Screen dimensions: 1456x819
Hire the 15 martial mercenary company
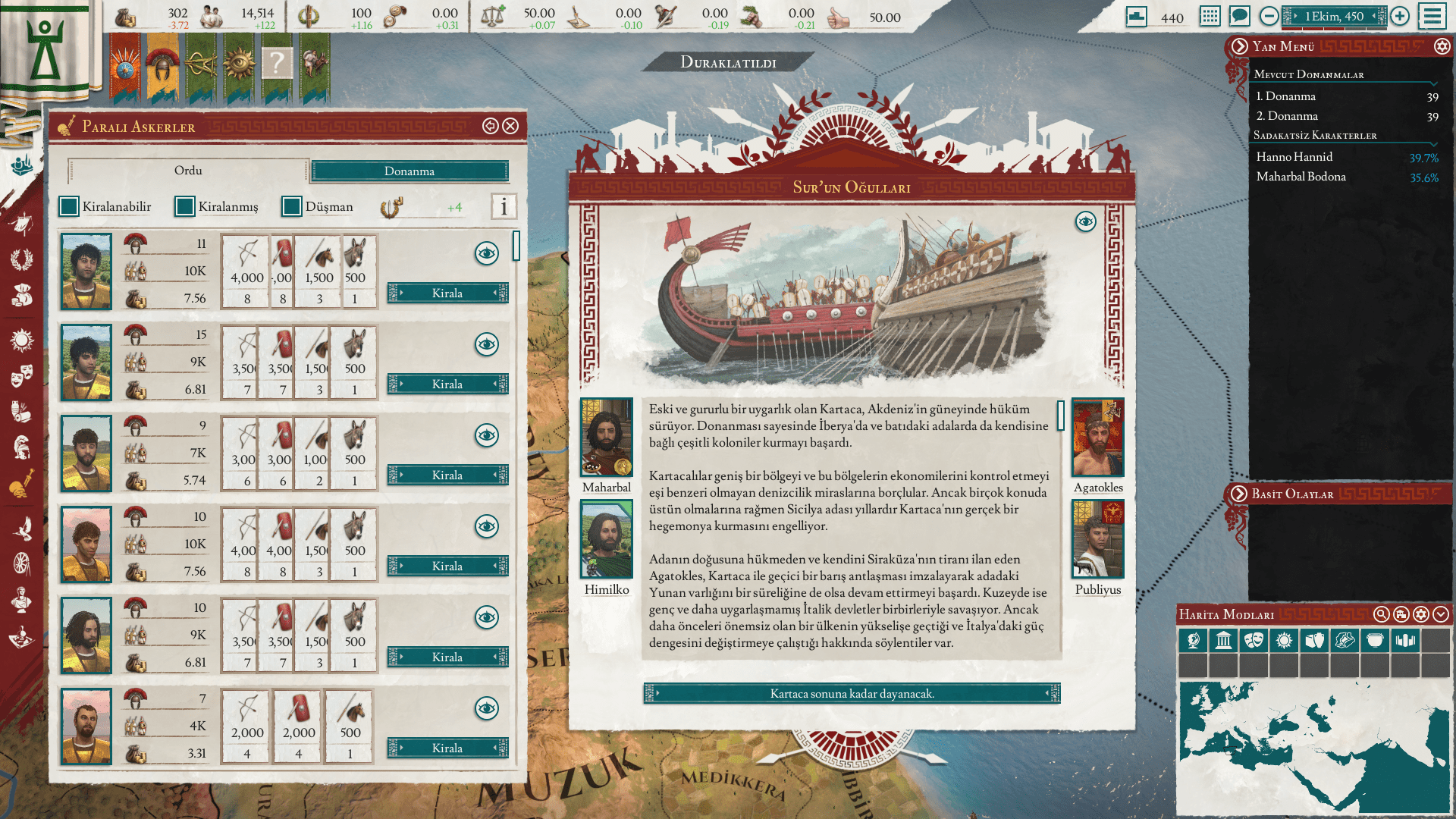click(447, 384)
